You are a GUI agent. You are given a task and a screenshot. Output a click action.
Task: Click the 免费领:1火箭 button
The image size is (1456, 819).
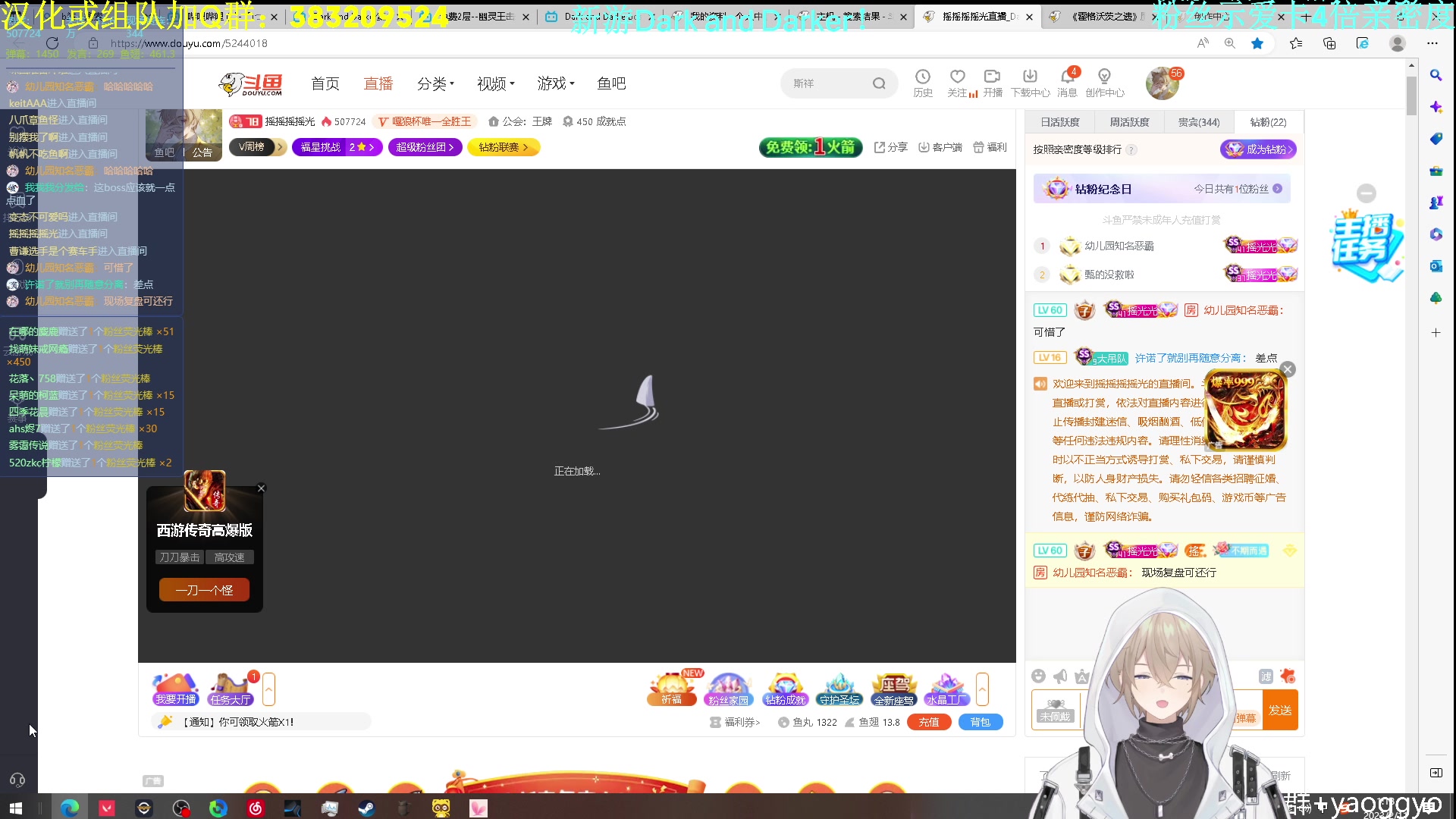(811, 147)
